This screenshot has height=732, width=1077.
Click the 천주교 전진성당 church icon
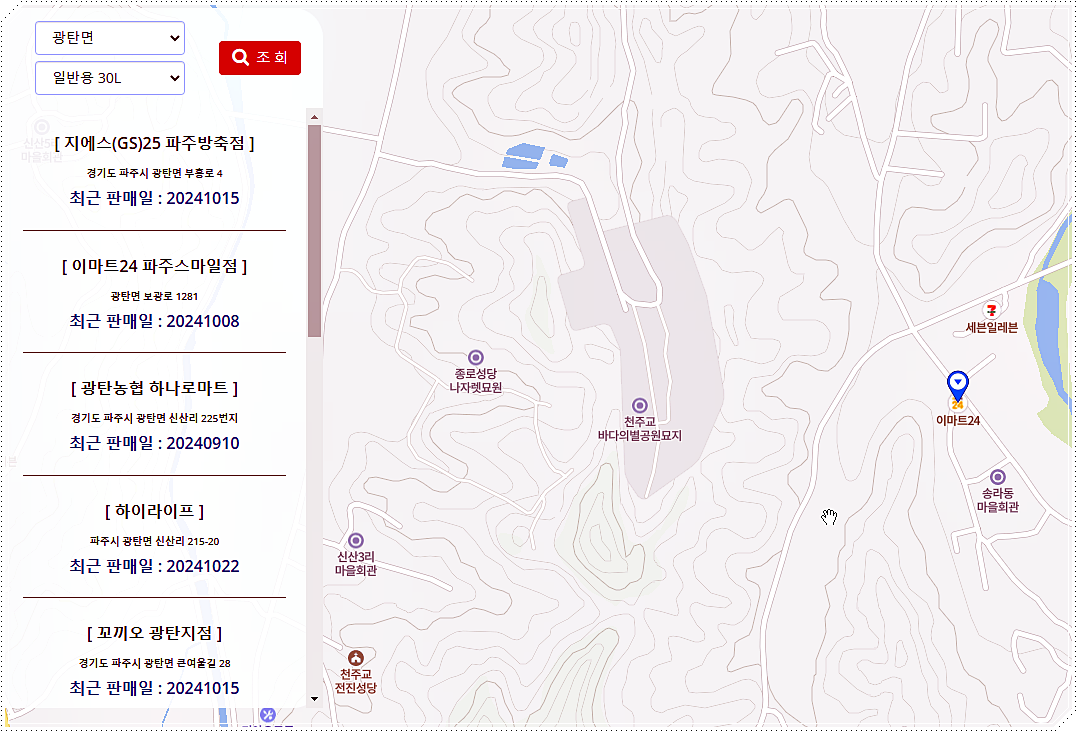click(x=356, y=658)
